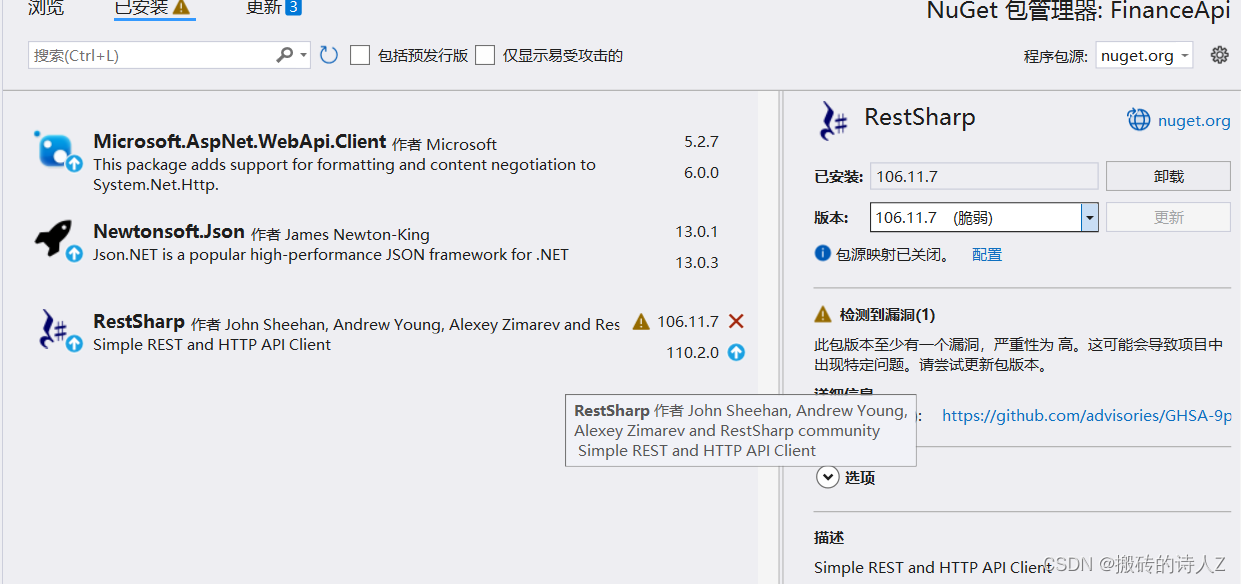The image size is (1241, 584).
Task: Click warning icon next to 检测到漏洞(1)
Action: tap(823, 314)
